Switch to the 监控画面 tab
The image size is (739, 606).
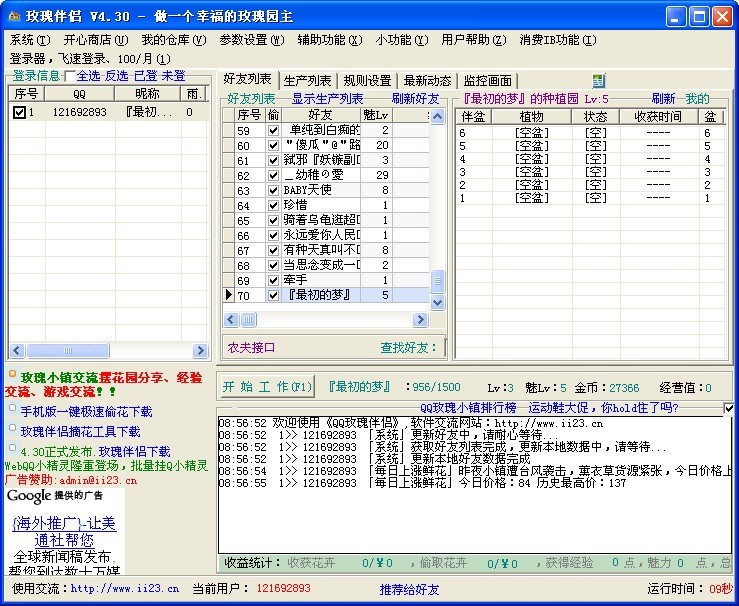(x=487, y=80)
